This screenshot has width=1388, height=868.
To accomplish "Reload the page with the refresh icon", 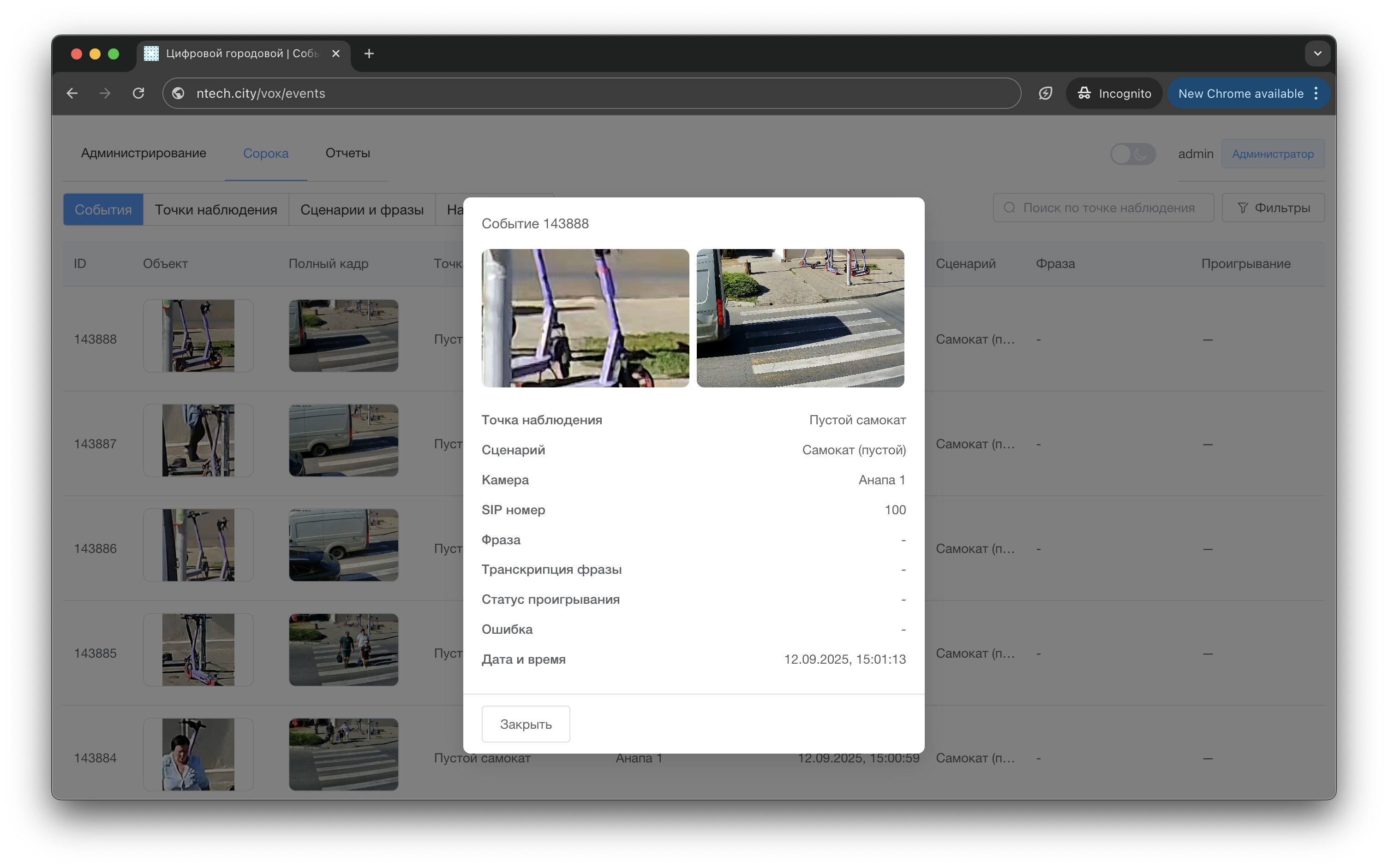I will [x=138, y=93].
